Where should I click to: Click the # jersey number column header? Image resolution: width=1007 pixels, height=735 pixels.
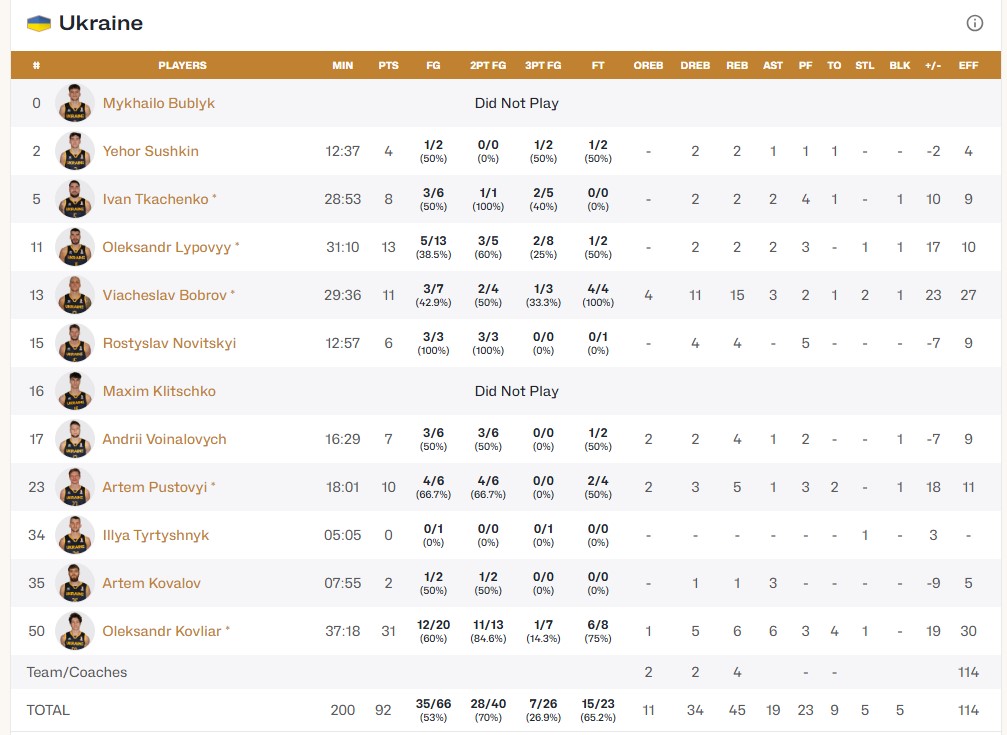[x=37, y=66]
